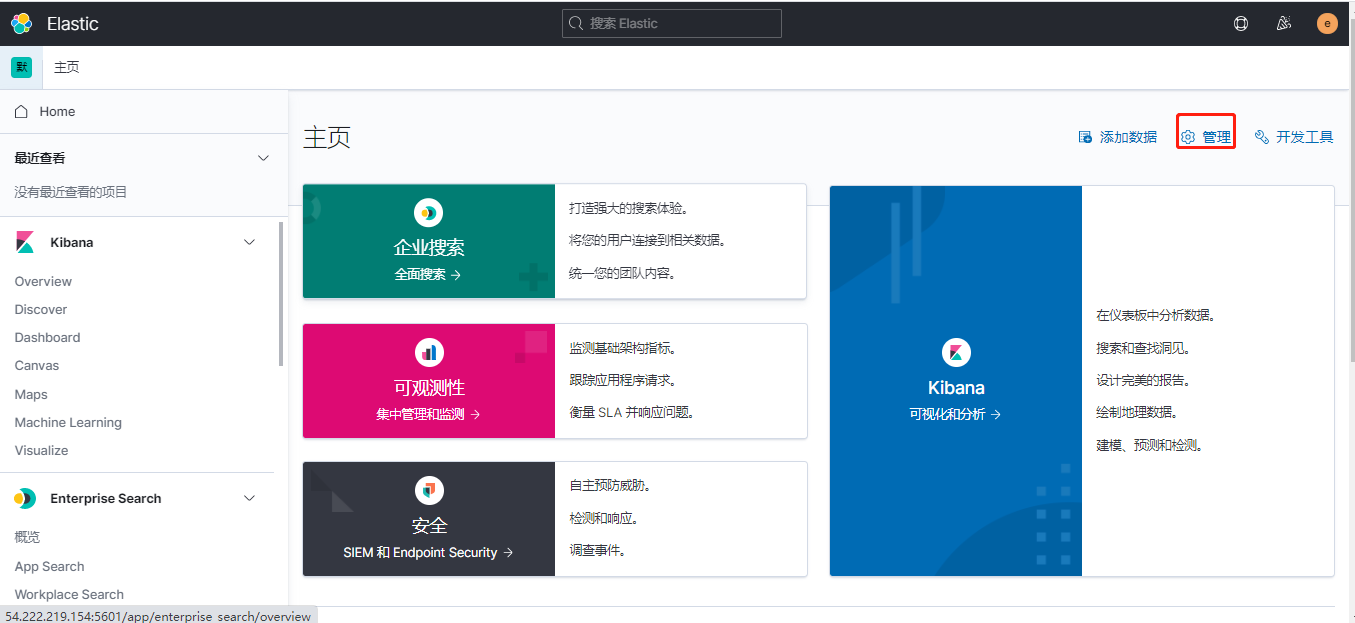This screenshot has height=623, width=1355.
Task: Open the 可观测性 observability card
Action: pyautogui.click(x=429, y=387)
